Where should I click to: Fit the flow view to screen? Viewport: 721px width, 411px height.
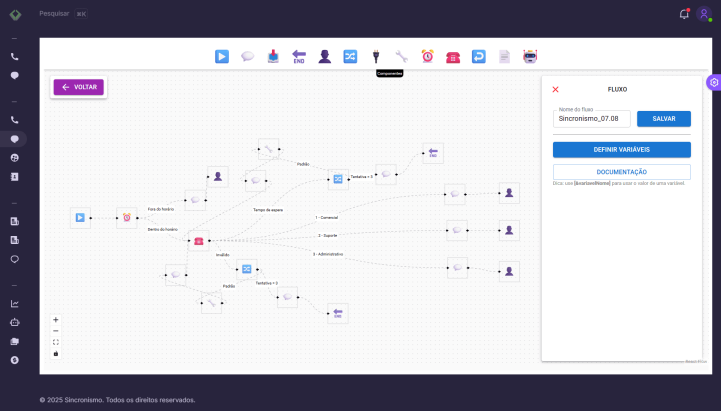tap(56, 342)
